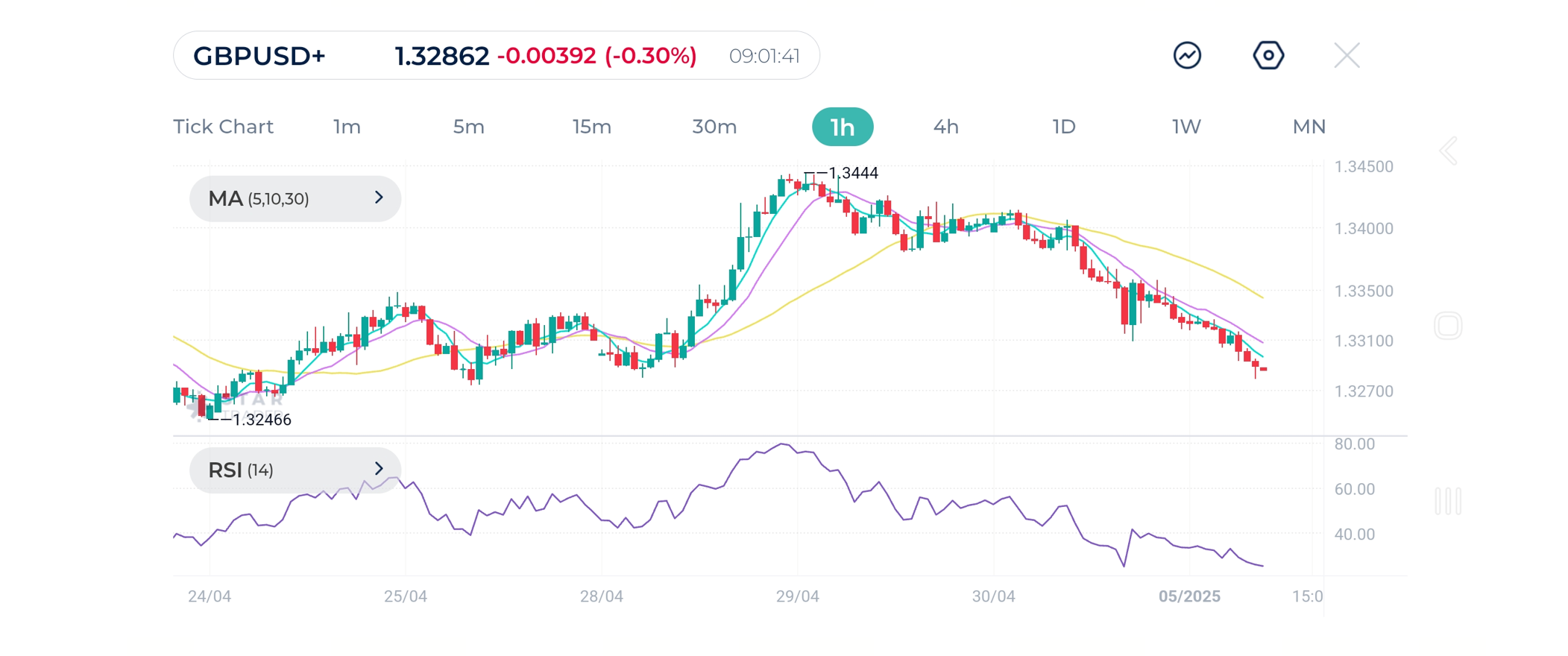Show the 1D daily chart
The image size is (1568, 656).
(1064, 127)
